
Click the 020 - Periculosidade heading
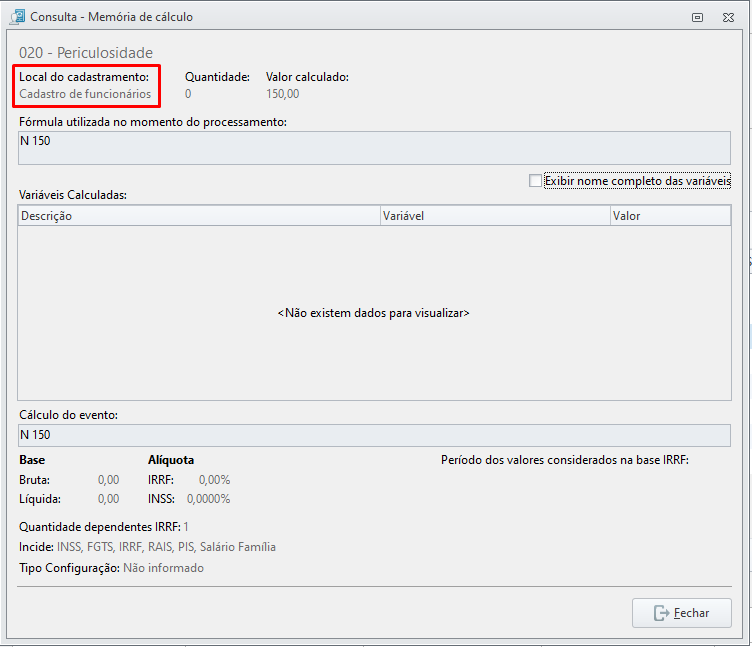click(86, 53)
